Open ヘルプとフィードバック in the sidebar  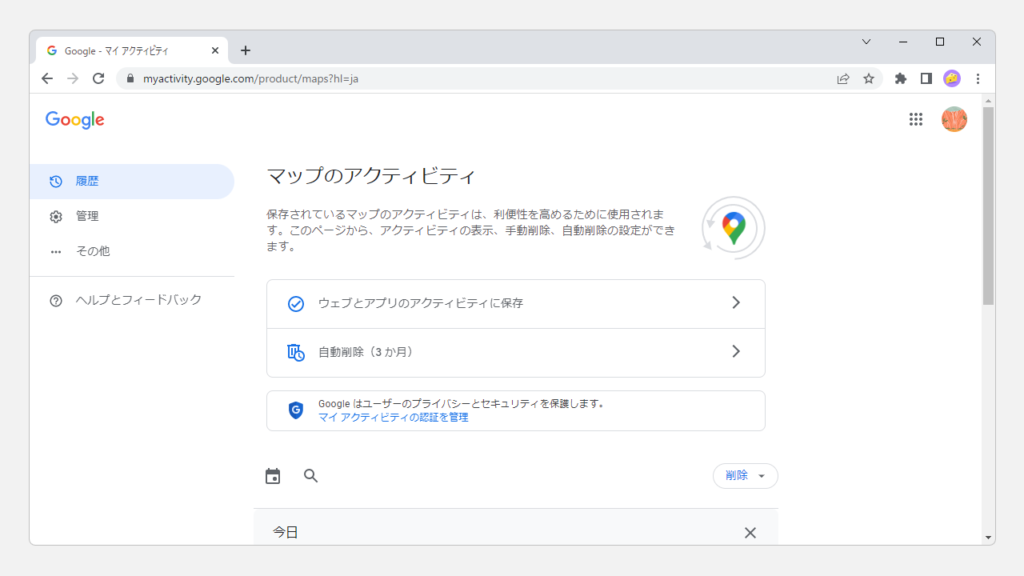click(138, 300)
